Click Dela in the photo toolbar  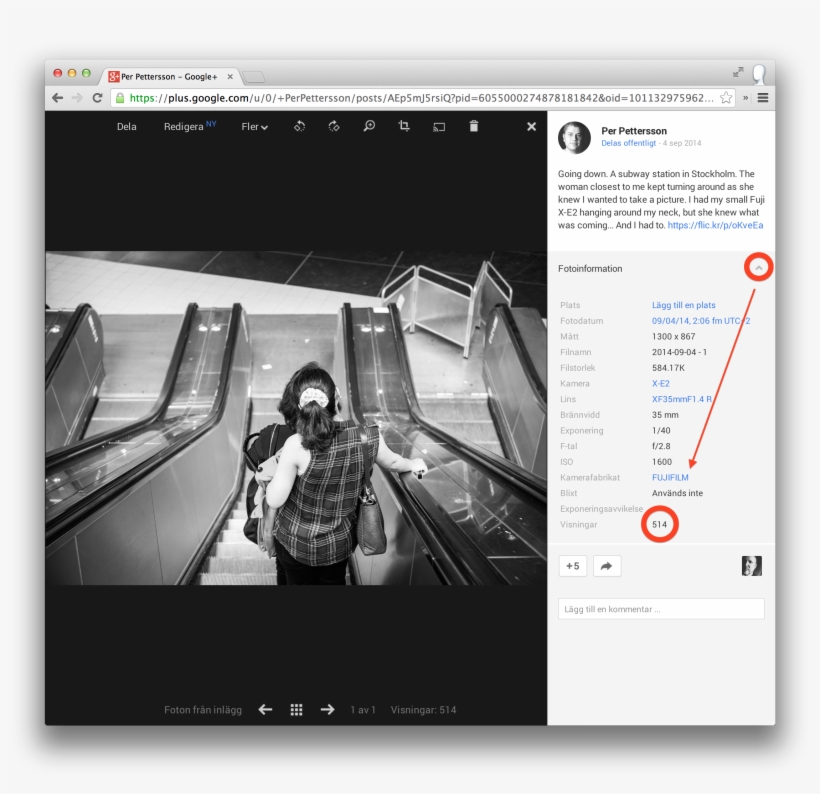coord(127,127)
